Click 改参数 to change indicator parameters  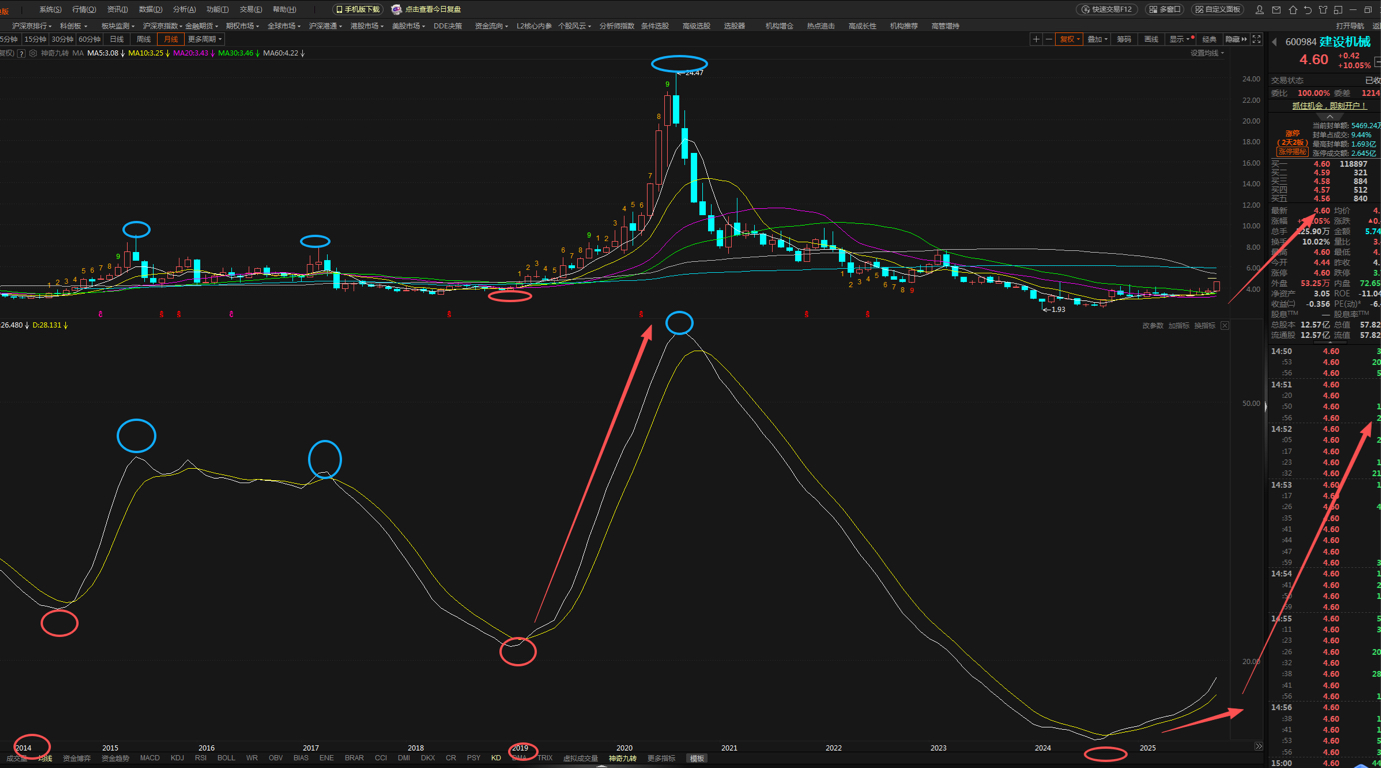[x=1153, y=326]
